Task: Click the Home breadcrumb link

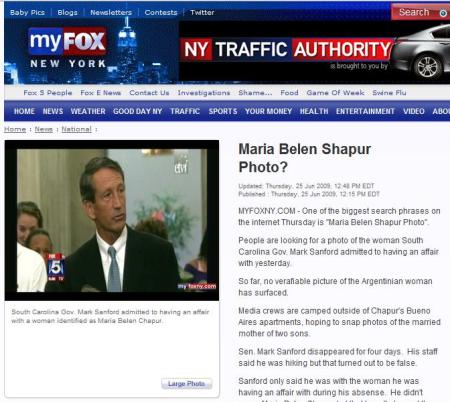Action: click(15, 129)
